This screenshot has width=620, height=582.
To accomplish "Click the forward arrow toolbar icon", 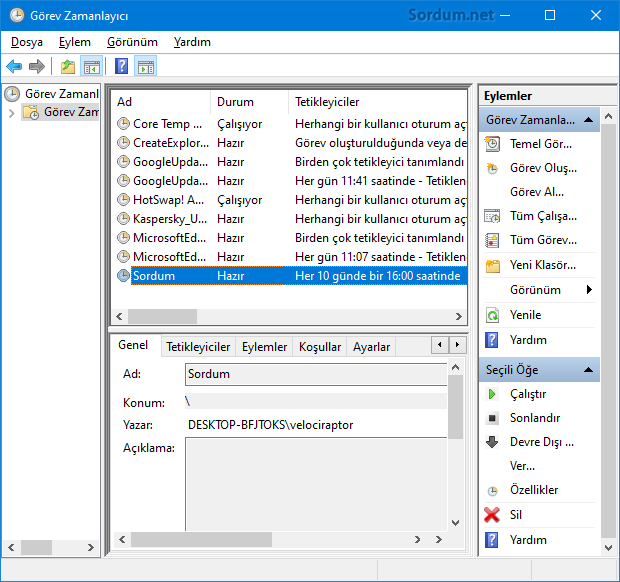I will click(x=37, y=66).
